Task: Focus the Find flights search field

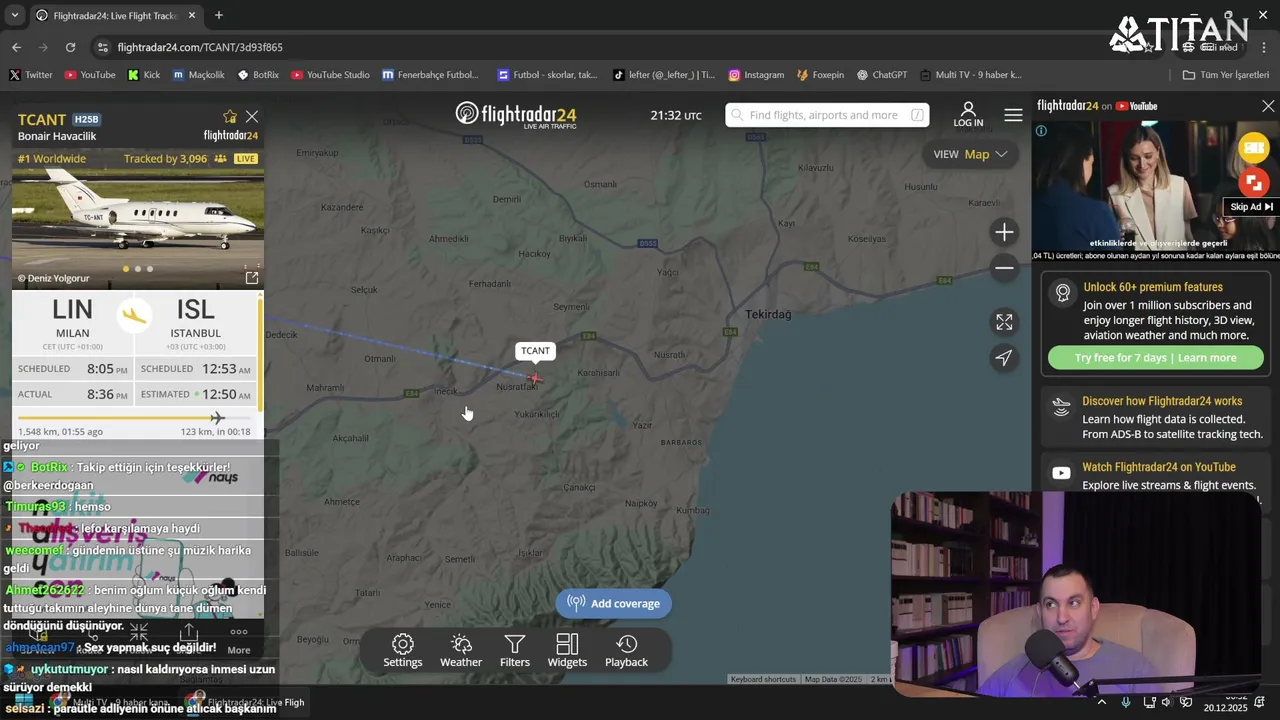Action: [x=827, y=115]
